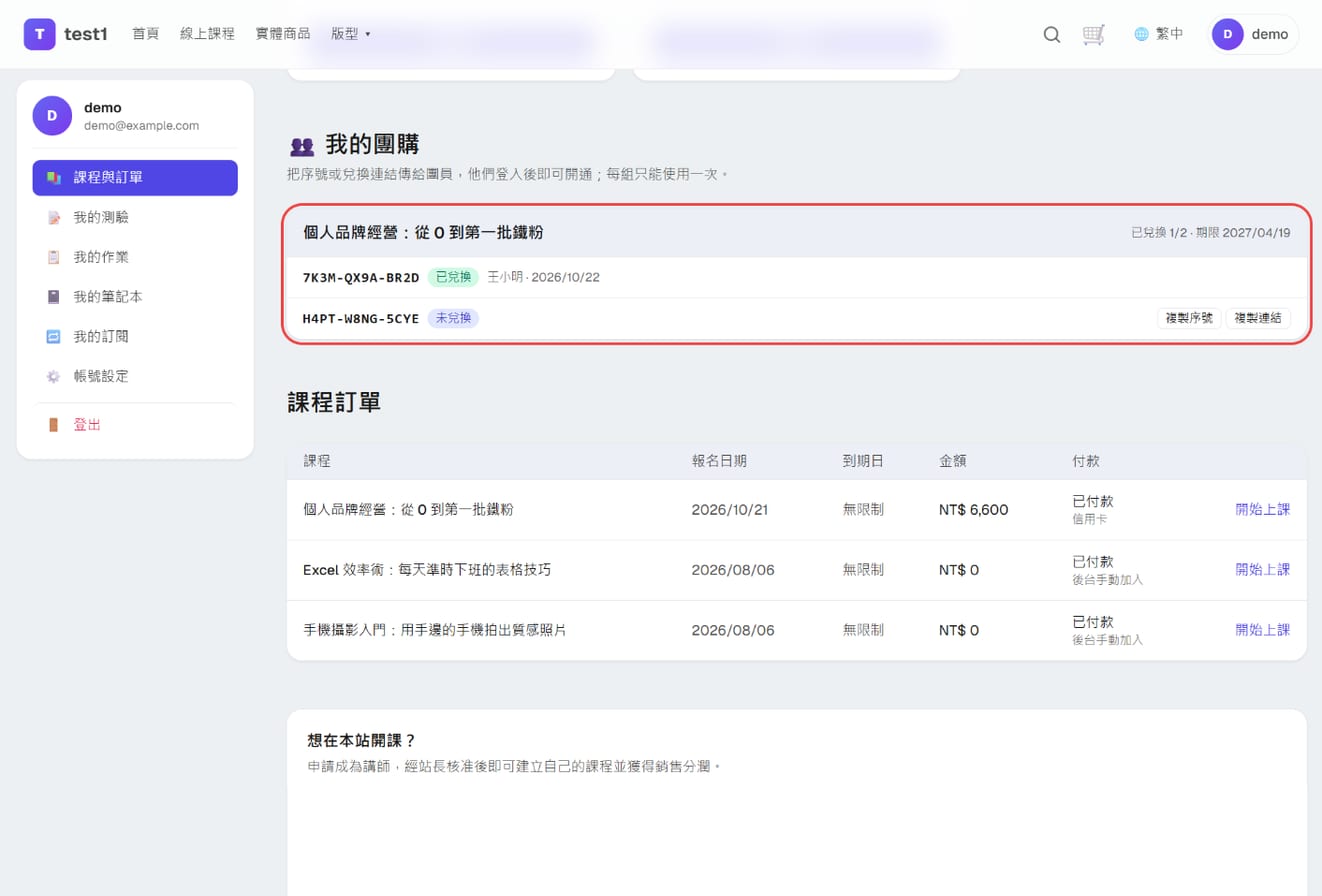Image resolution: width=1322 pixels, height=896 pixels.
Task: Click the 我的訂閱 refresh icon
Action: tap(54, 337)
